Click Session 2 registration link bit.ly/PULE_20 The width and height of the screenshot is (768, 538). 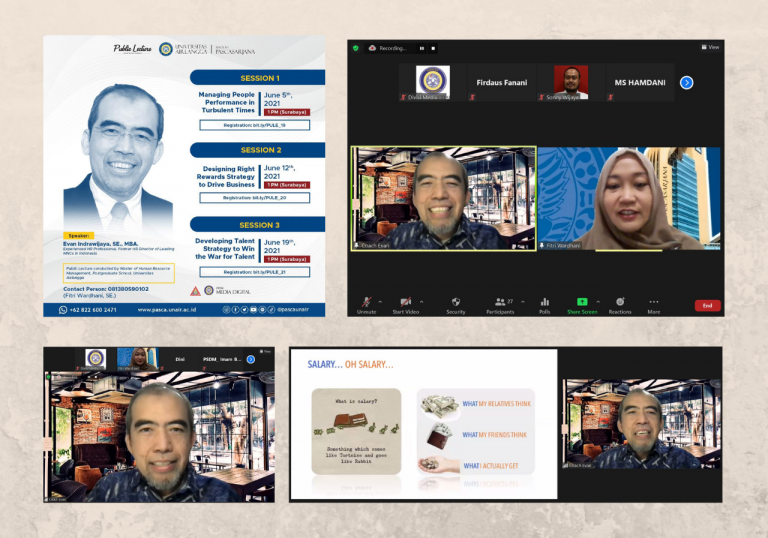(x=255, y=197)
